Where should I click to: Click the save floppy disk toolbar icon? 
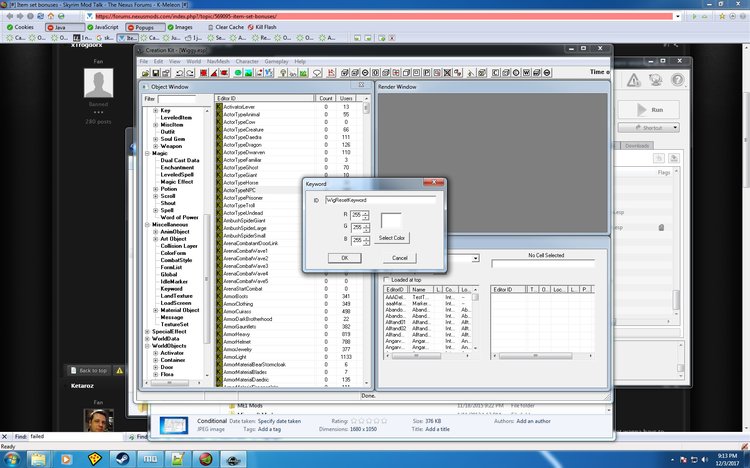tap(154, 73)
